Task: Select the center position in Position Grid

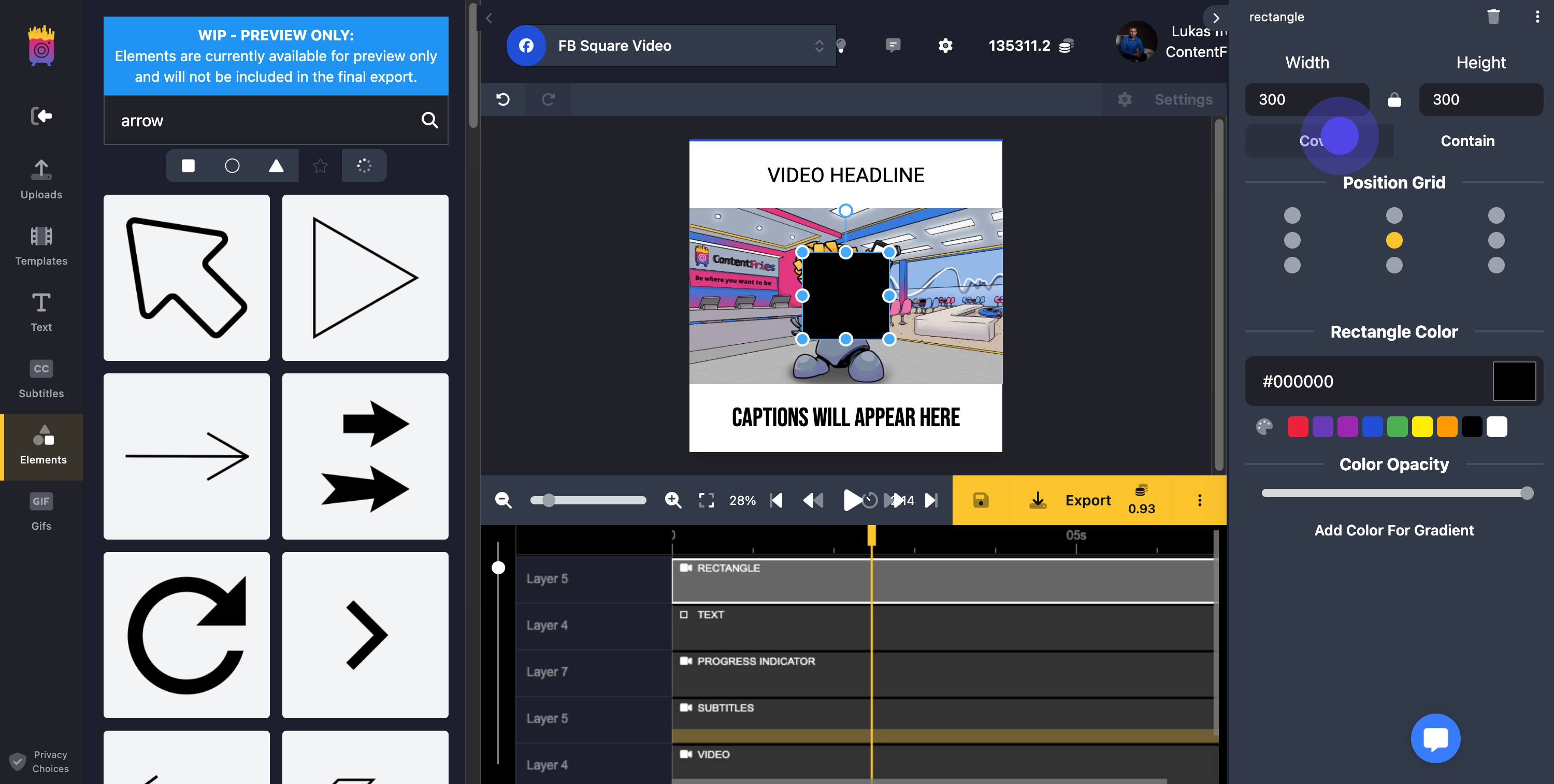Action: pos(1394,241)
